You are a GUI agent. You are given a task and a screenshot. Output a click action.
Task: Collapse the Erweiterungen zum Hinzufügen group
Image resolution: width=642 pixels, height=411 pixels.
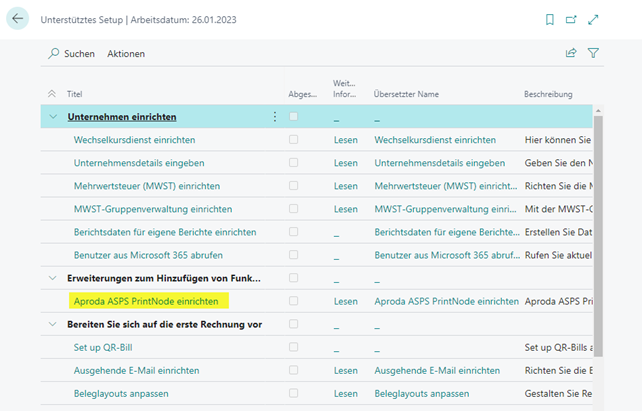[53, 278]
